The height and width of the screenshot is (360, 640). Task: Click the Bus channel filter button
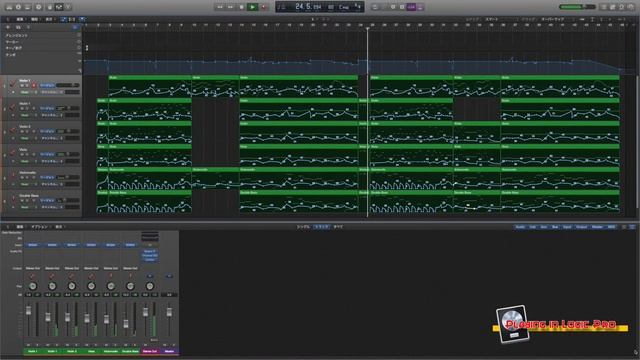(x=555, y=227)
